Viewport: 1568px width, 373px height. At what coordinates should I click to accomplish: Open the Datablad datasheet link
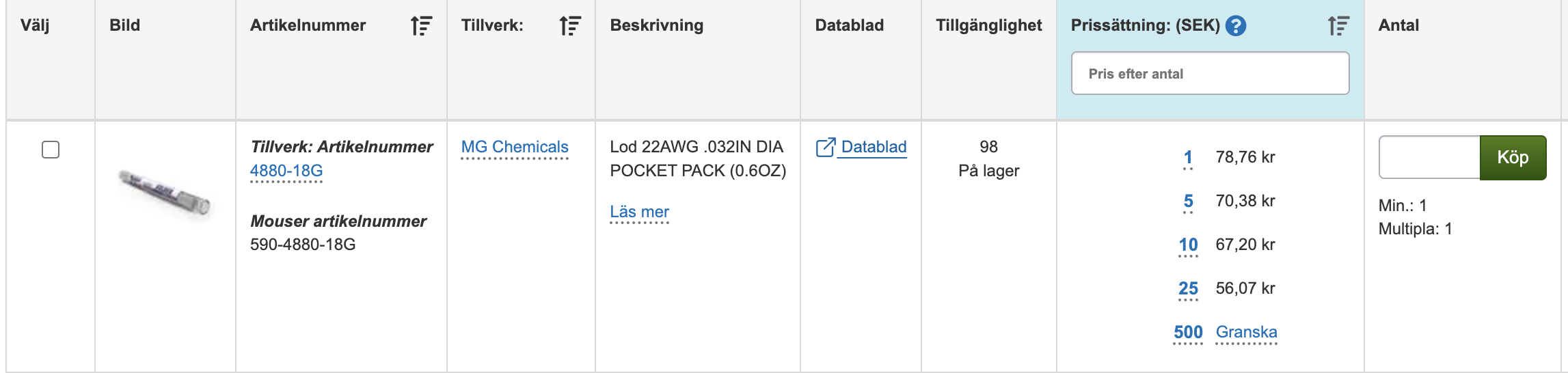click(x=874, y=147)
